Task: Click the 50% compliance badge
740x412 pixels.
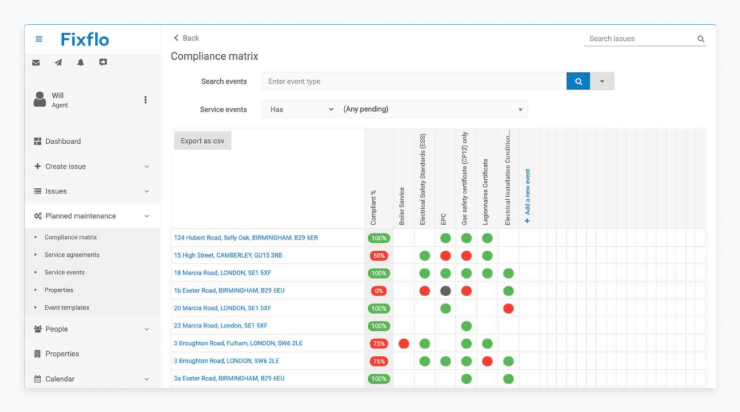Action: (379, 256)
